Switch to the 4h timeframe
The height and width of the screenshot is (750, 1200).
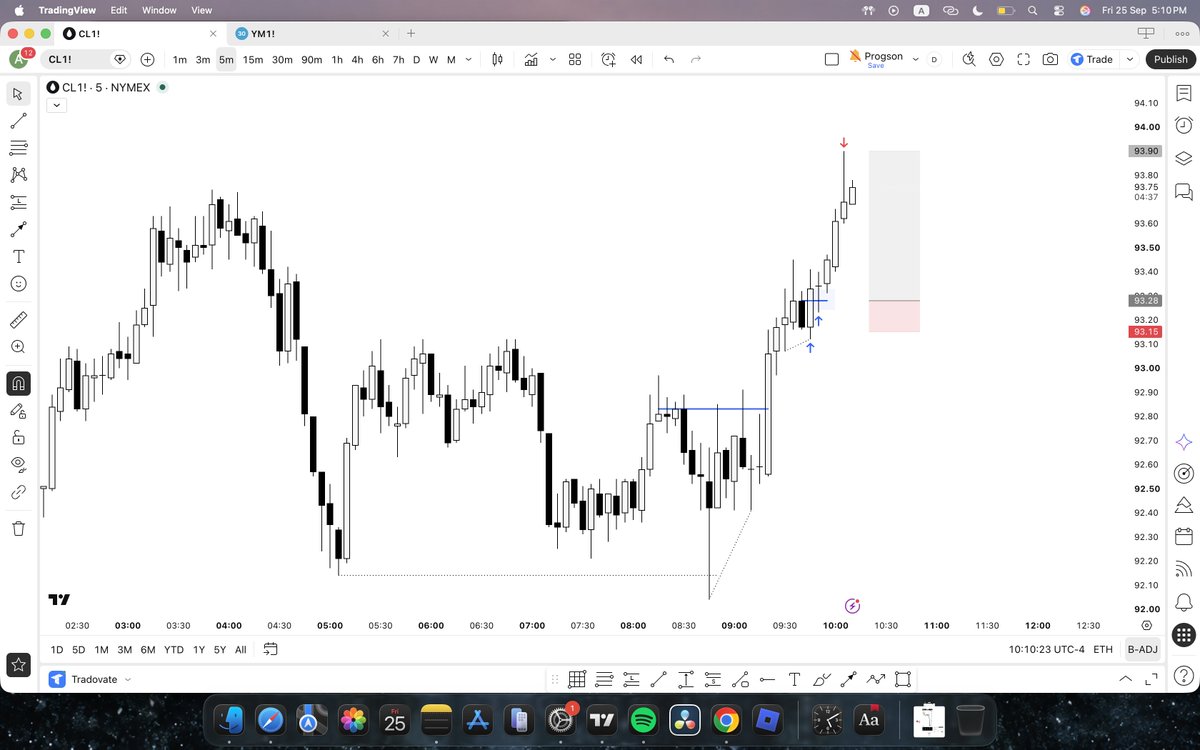tap(357, 60)
